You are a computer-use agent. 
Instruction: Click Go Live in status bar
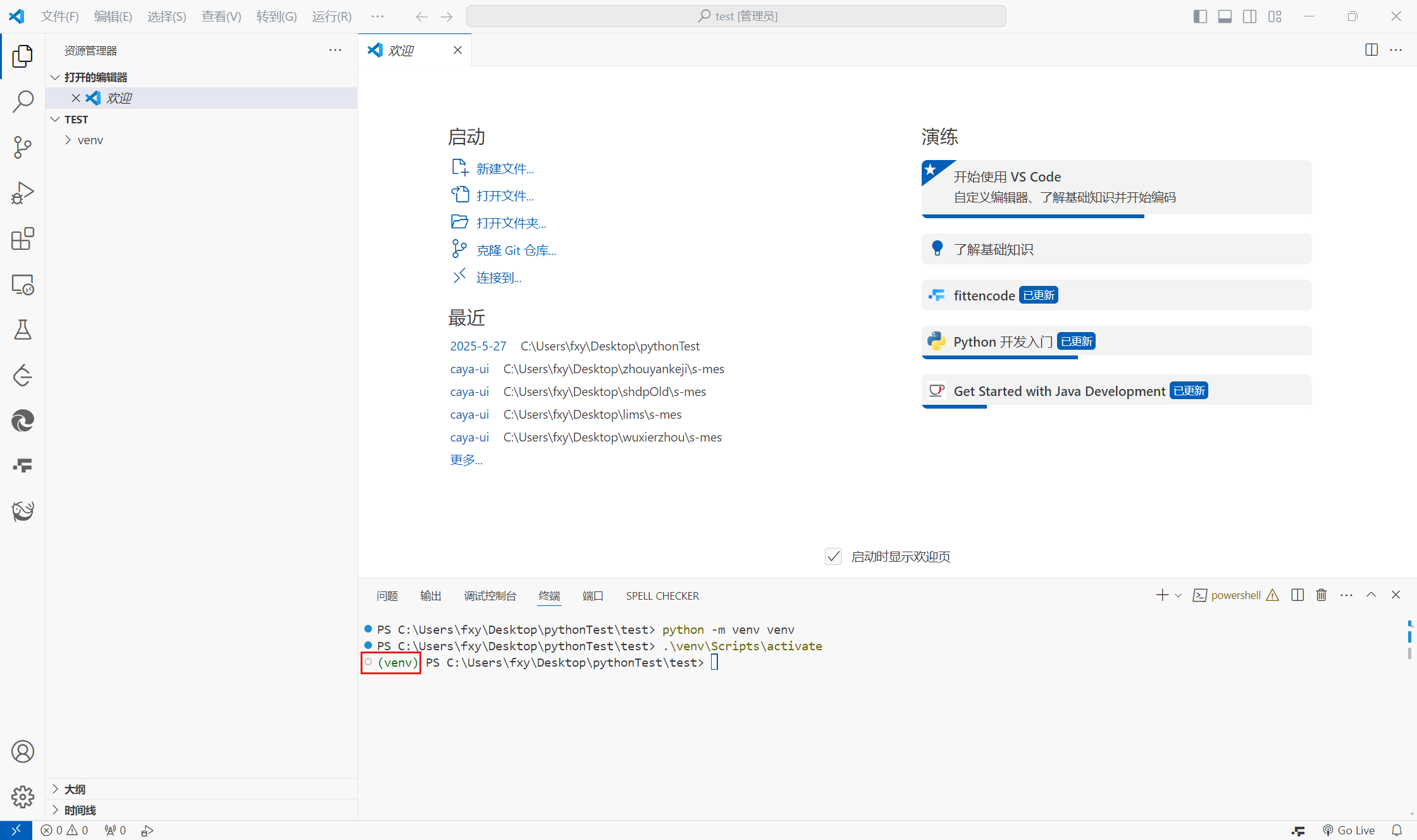tap(1349, 830)
